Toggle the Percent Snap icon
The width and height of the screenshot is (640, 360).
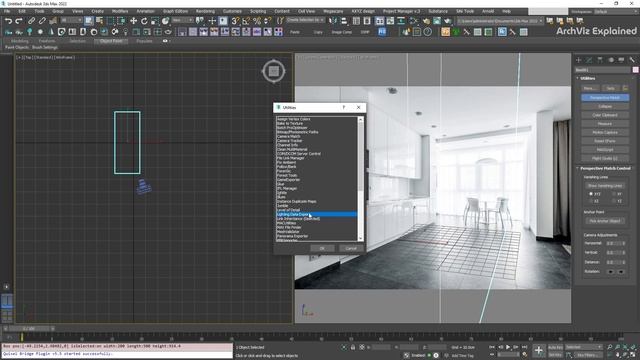pyautogui.click(x=257, y=20)
